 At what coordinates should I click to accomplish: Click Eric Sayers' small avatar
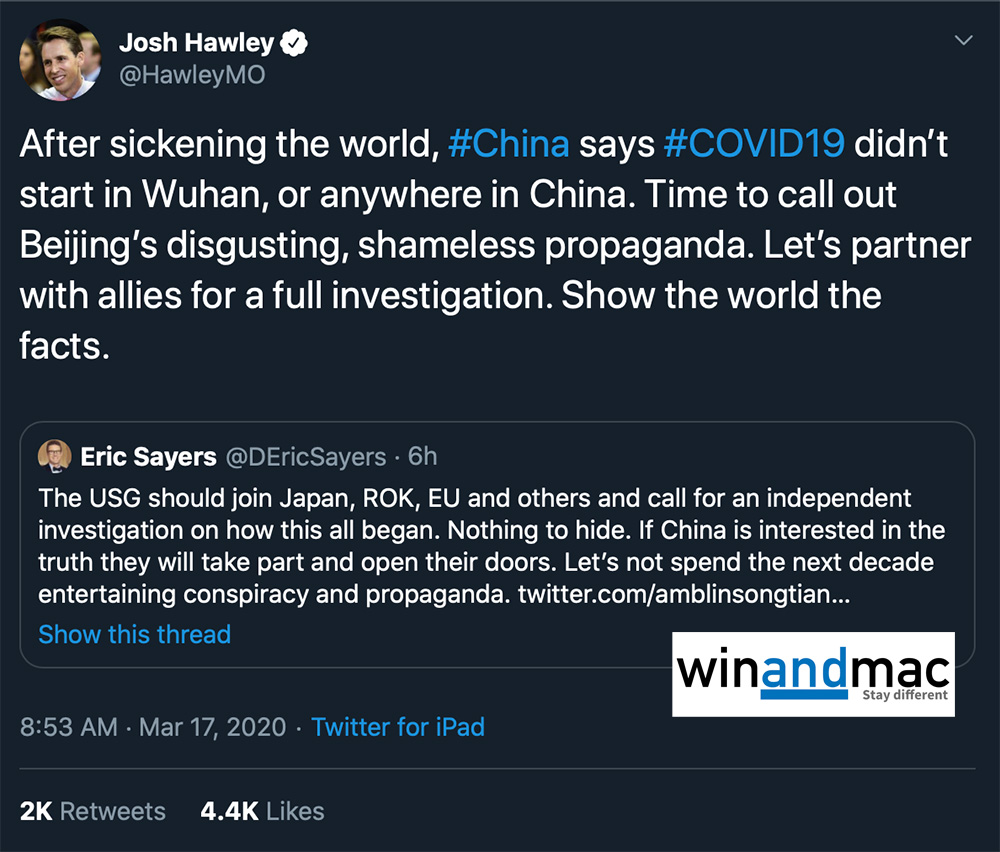(54, 456)
